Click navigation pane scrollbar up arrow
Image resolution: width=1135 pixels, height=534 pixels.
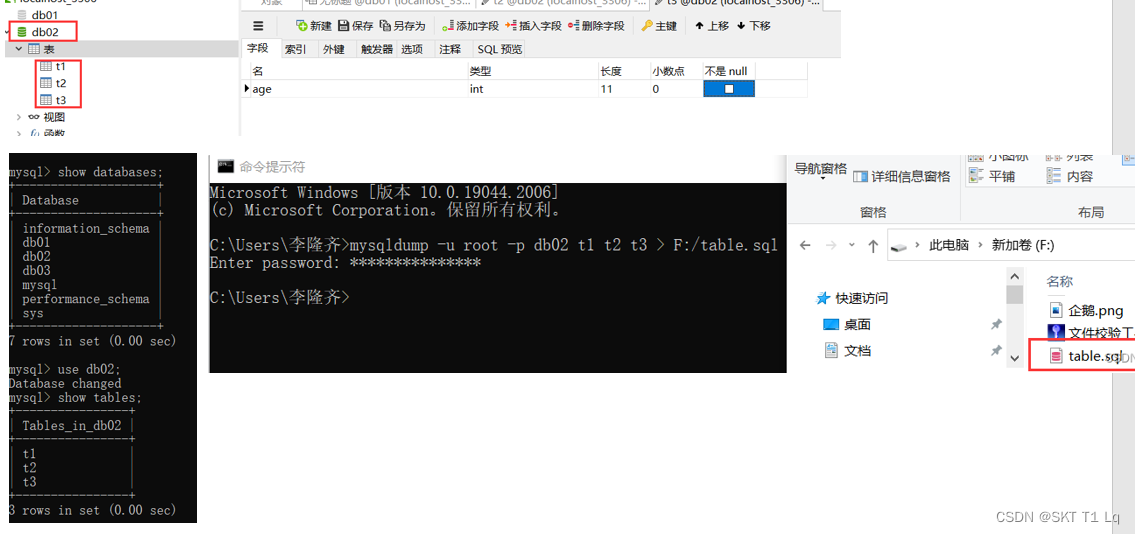tap(1015, 276)
